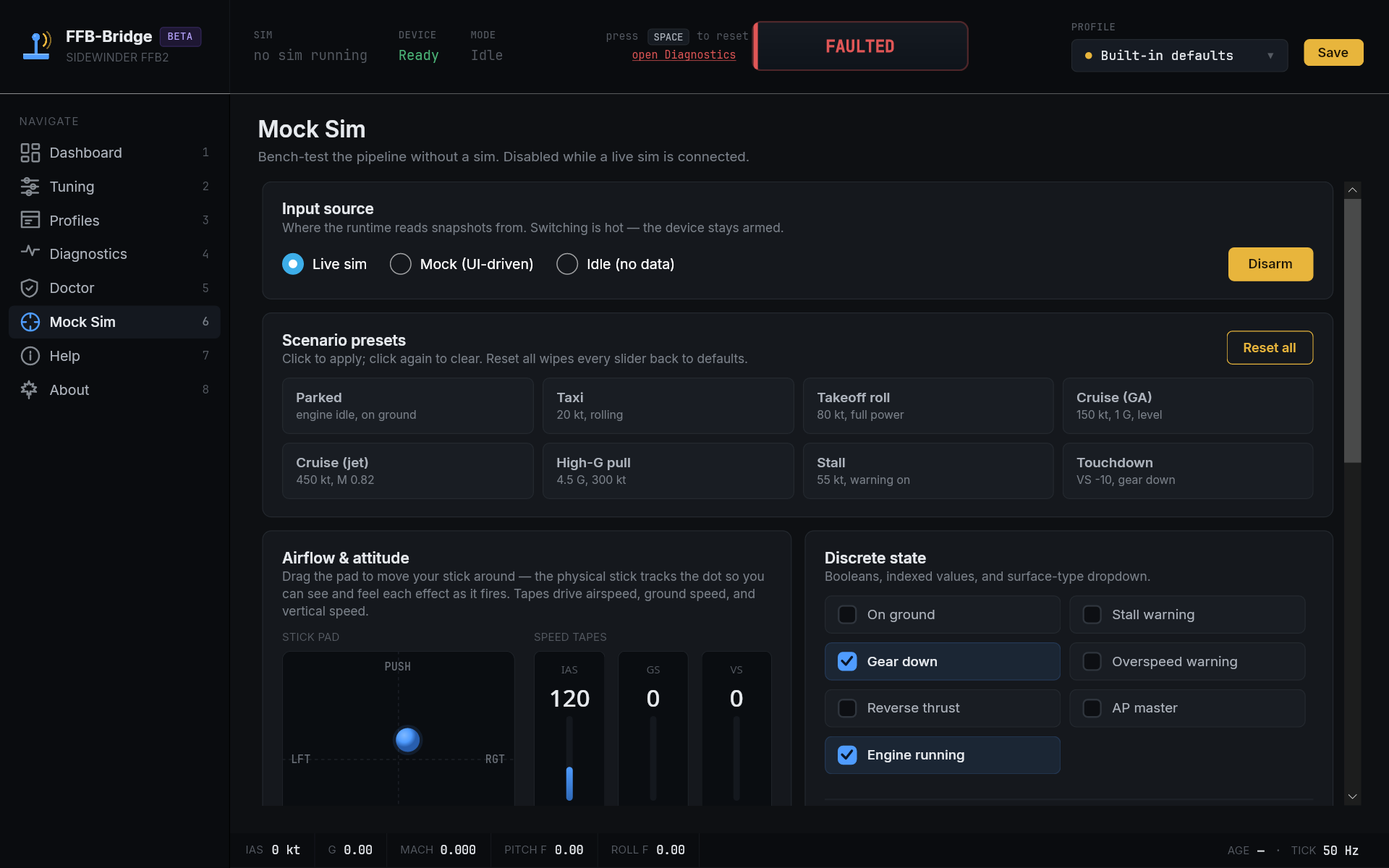Click the FFB-Bridge joystick logo
Screen dimensions: 1389x868
[x=36, y=46]
